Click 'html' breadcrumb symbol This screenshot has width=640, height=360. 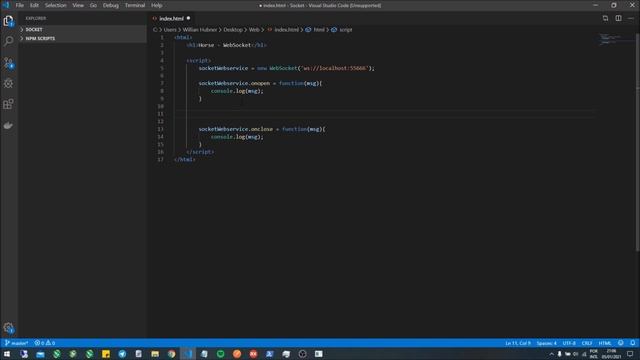point(319,29)
